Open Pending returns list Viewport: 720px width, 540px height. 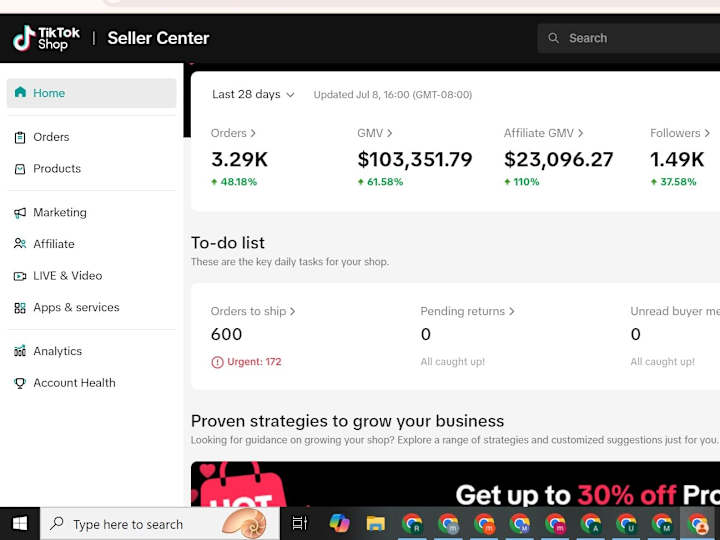(467, 311)
